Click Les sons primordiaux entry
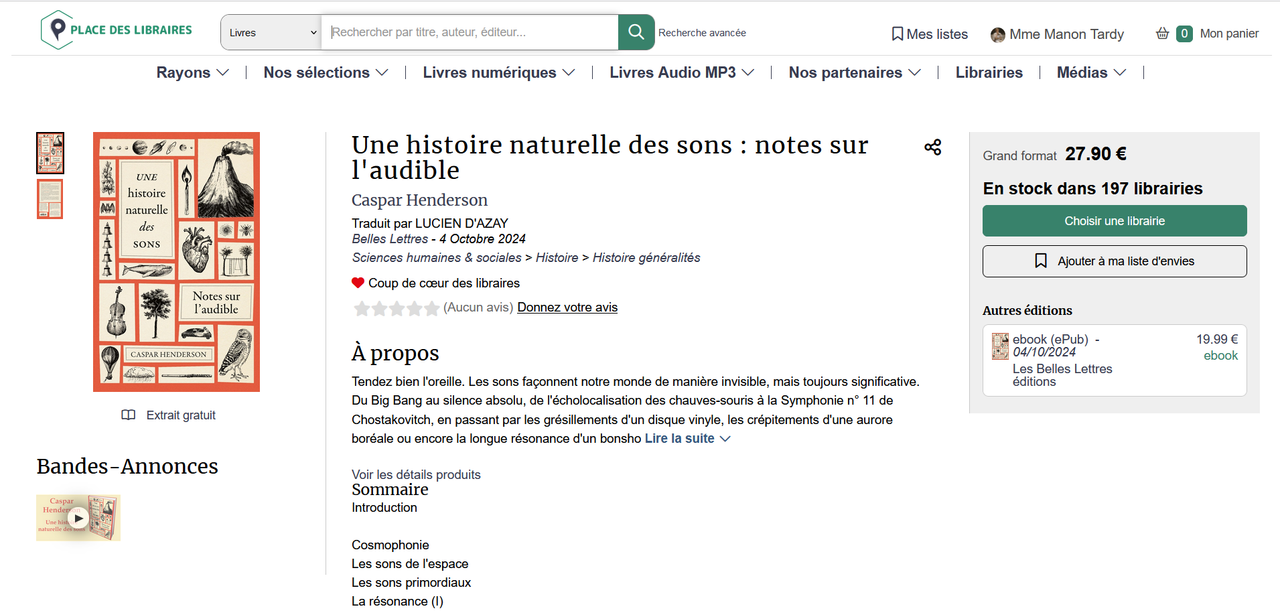 coord(411,582)
